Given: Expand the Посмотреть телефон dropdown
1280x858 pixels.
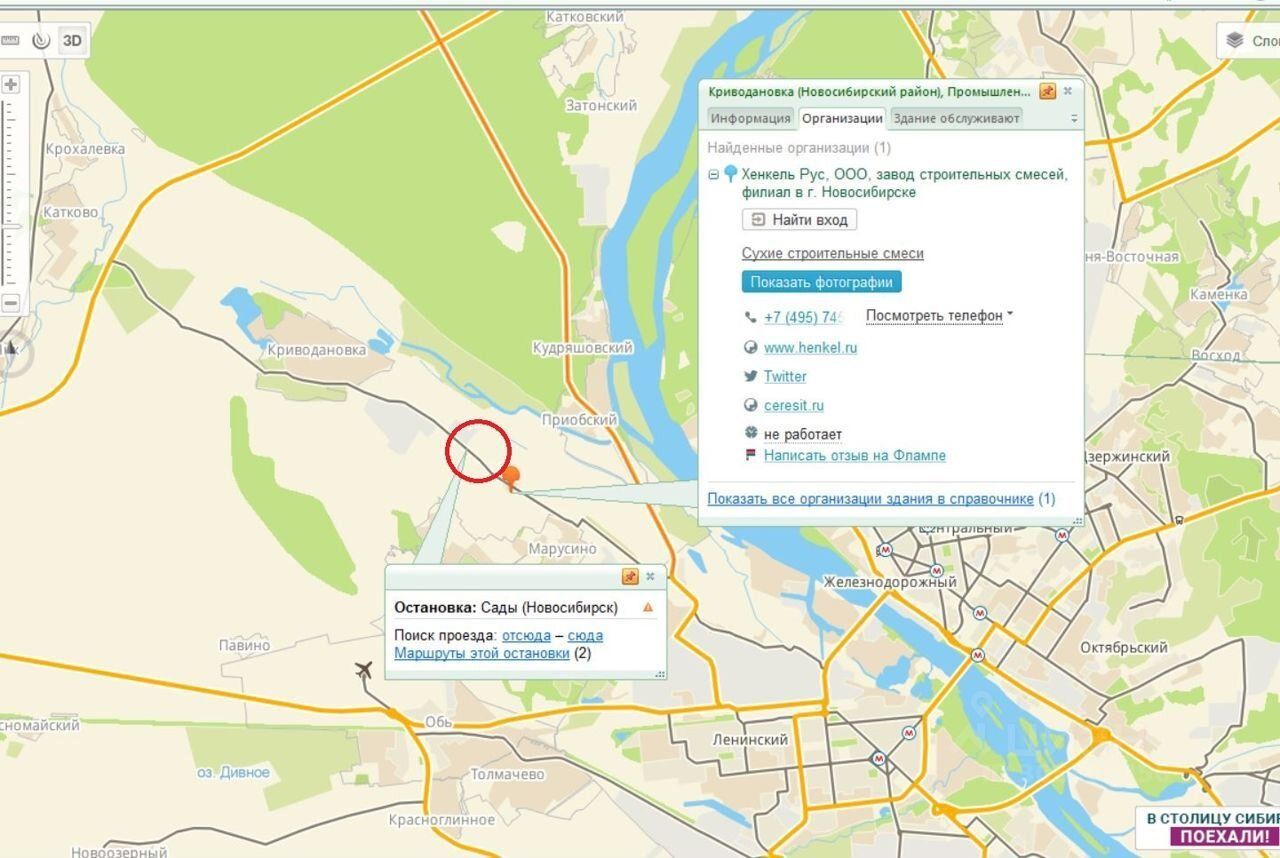Looking at the screenshot, I should click(939, 316).
